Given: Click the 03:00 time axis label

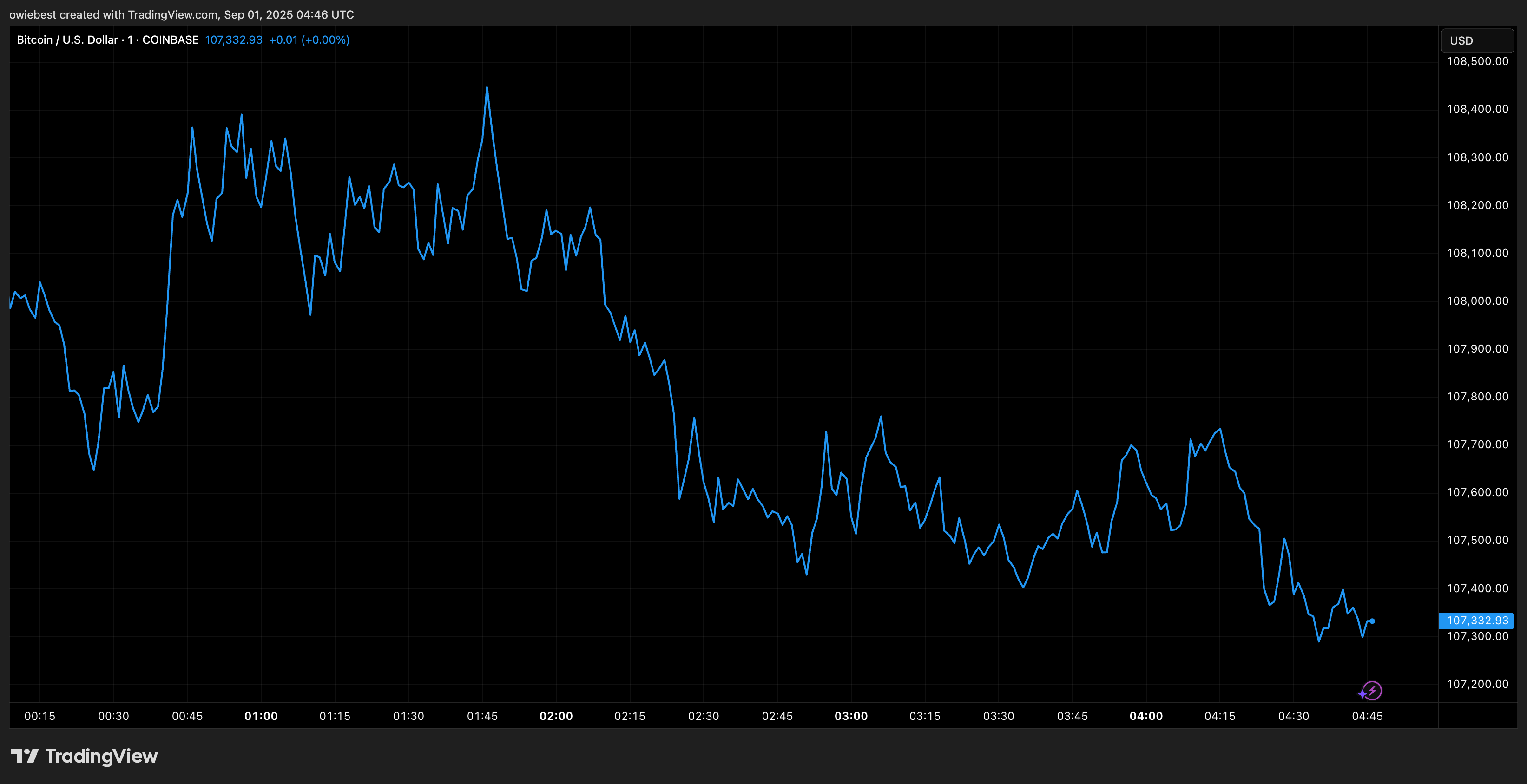Looking at the screenshot, I should point(851,716).
